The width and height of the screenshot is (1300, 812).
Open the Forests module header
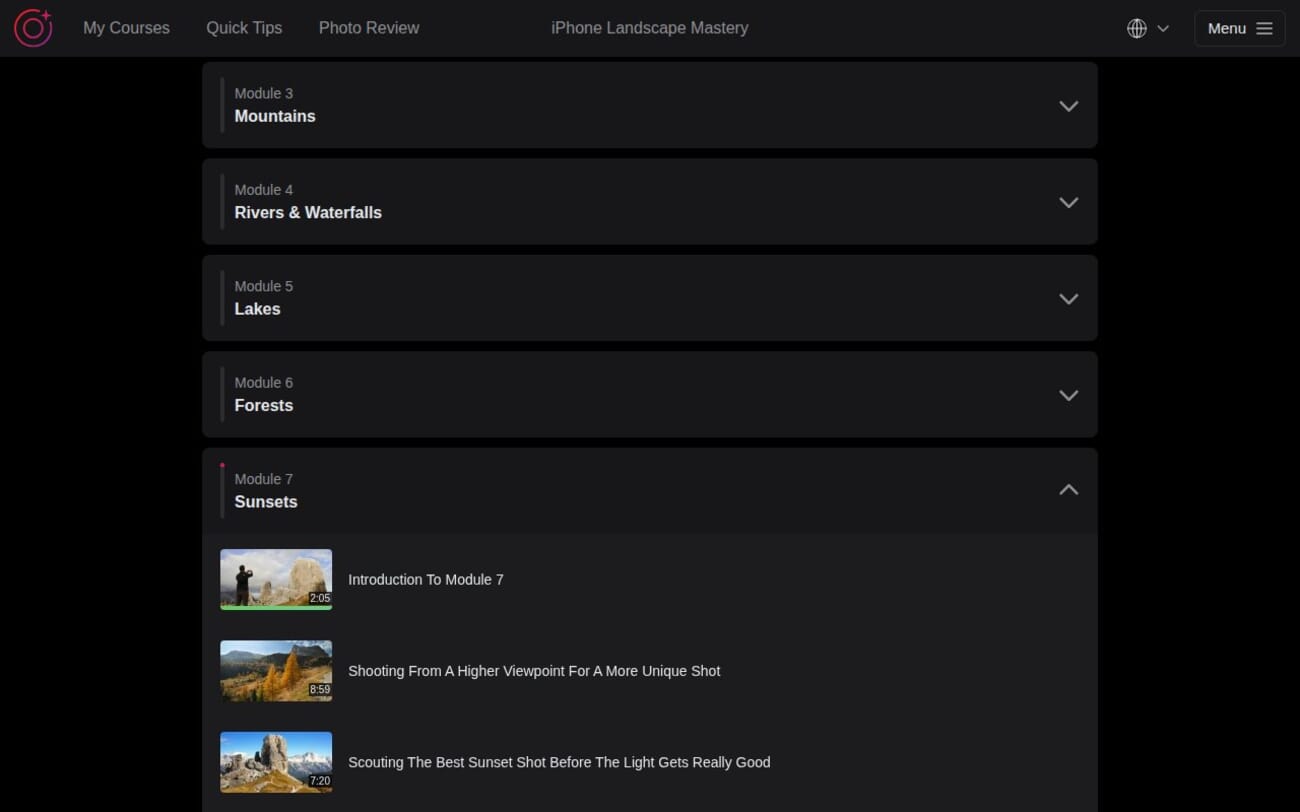coord(650,394)
